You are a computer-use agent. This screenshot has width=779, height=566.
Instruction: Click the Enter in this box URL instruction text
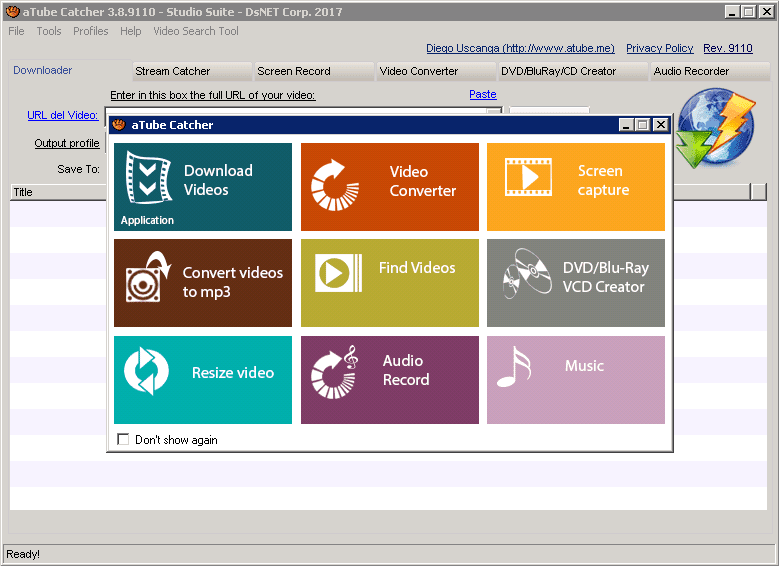tap(213, 95)
